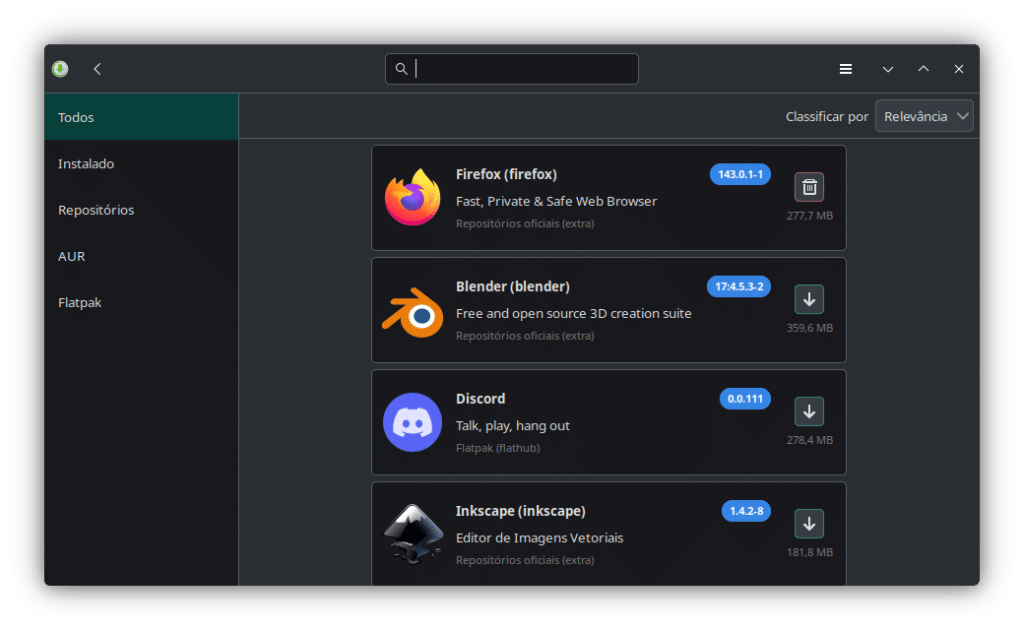Click Blender size 359,6 MB
The width and height of the screenshot is (1024, 630).
[809, 328]
